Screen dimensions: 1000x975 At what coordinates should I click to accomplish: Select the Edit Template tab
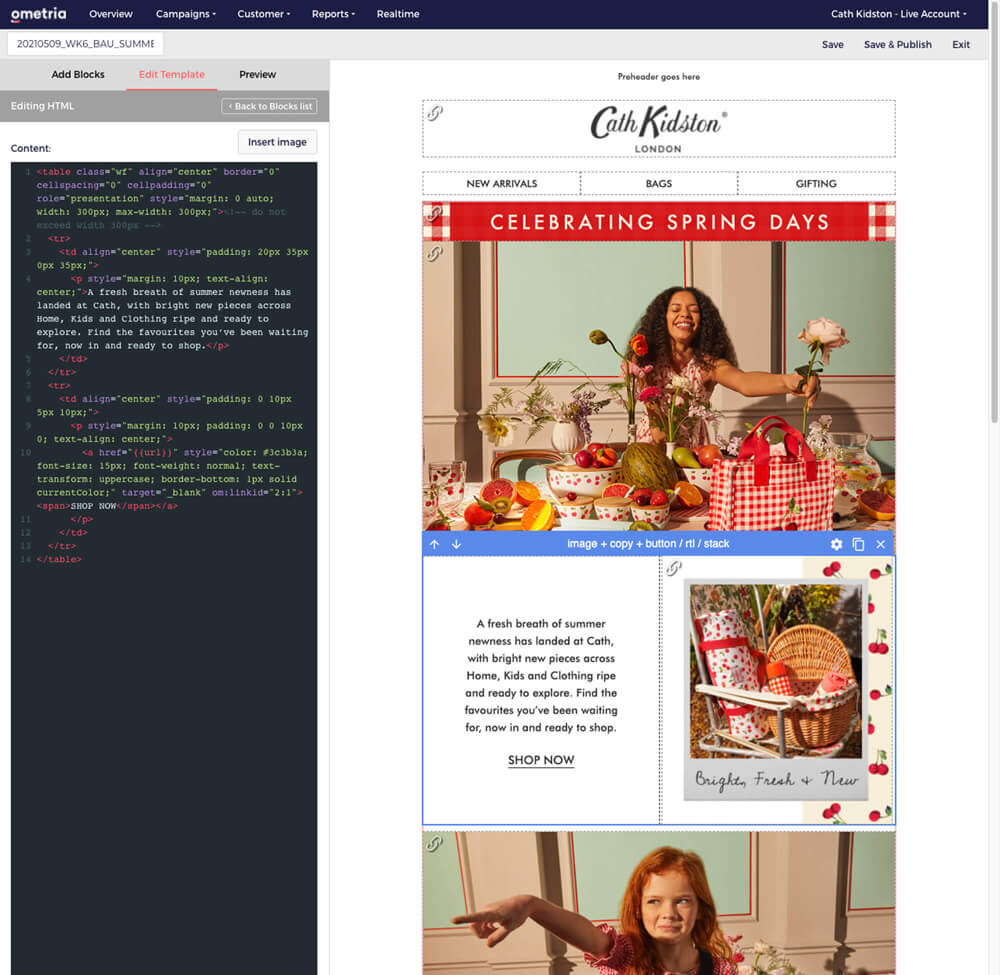(172, 74)
